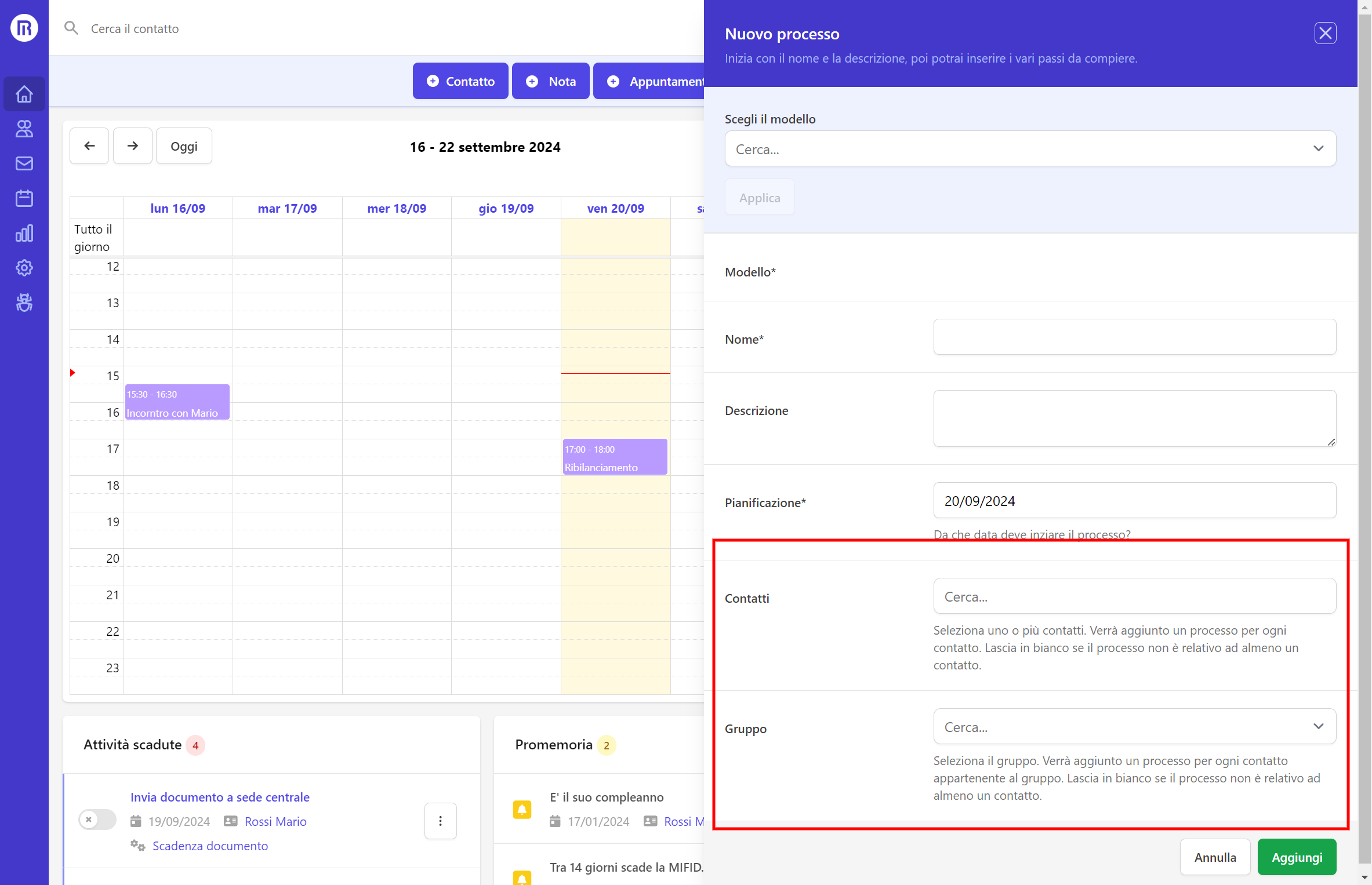Open the Calendar sidebar icon
Viewport: 1372px width, 885px height.
click(x=24, y=198)
